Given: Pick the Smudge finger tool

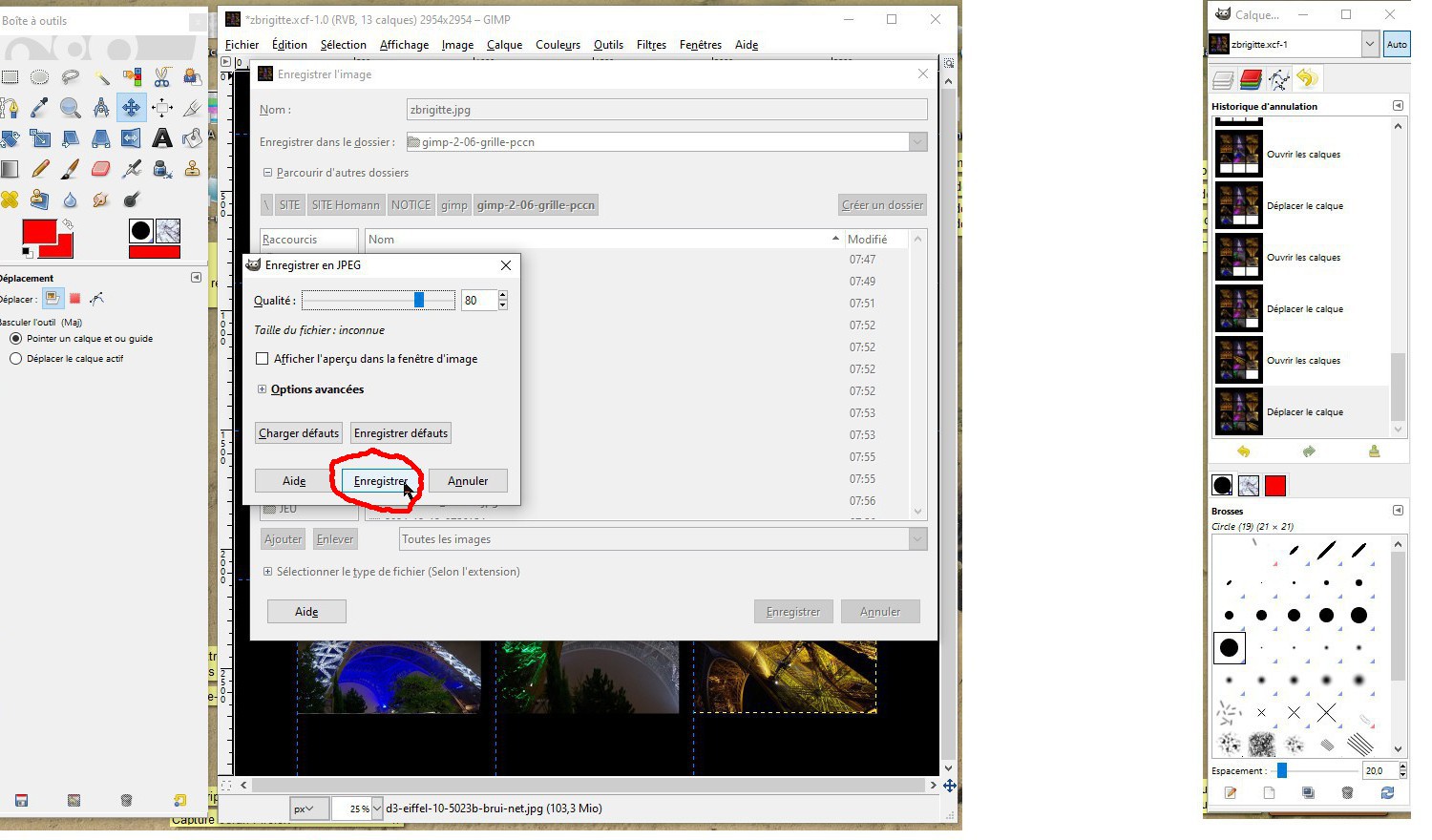Looking at the screenshot, I should click(x=101, y=199).
